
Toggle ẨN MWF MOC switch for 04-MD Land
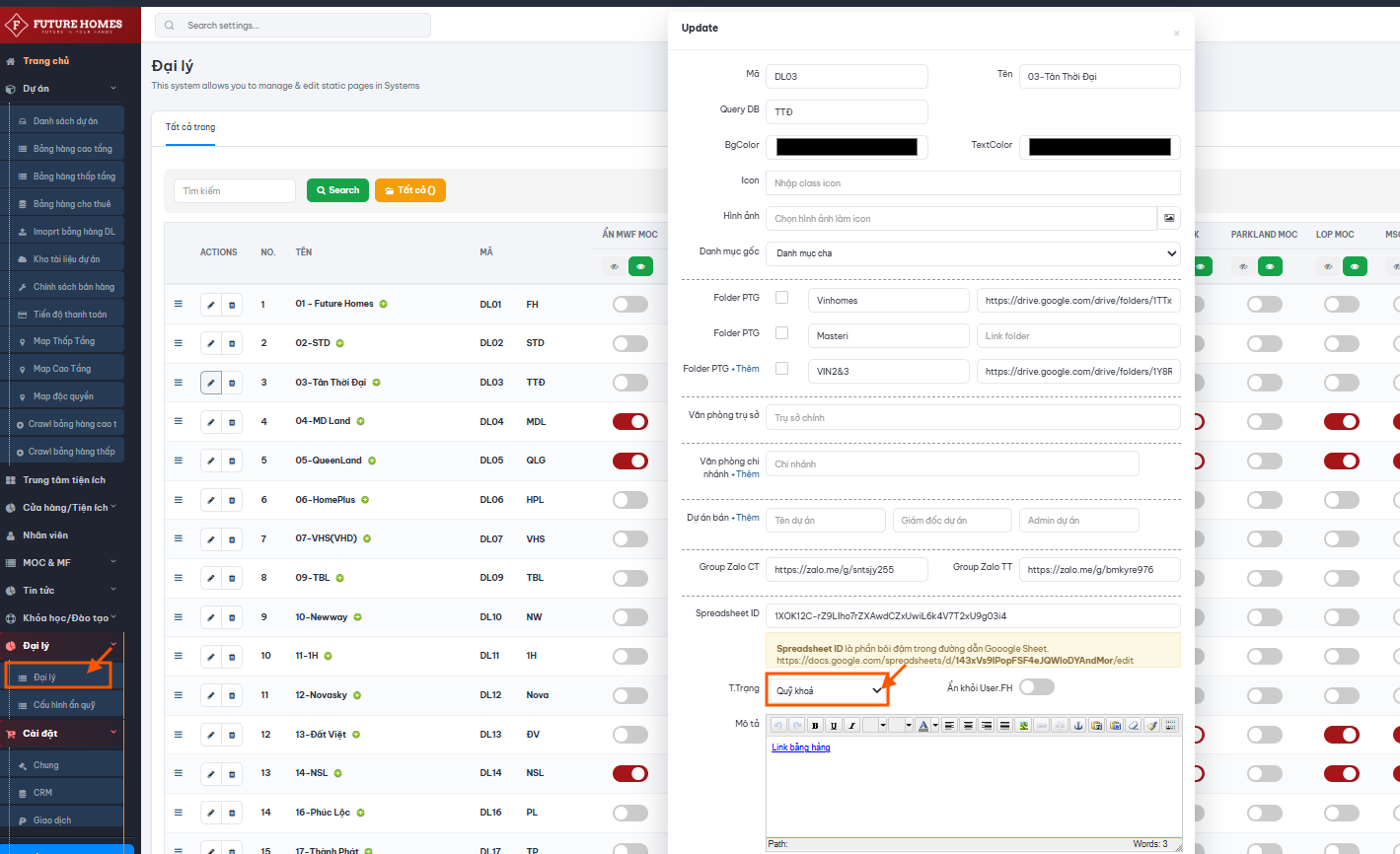[630, 422]
